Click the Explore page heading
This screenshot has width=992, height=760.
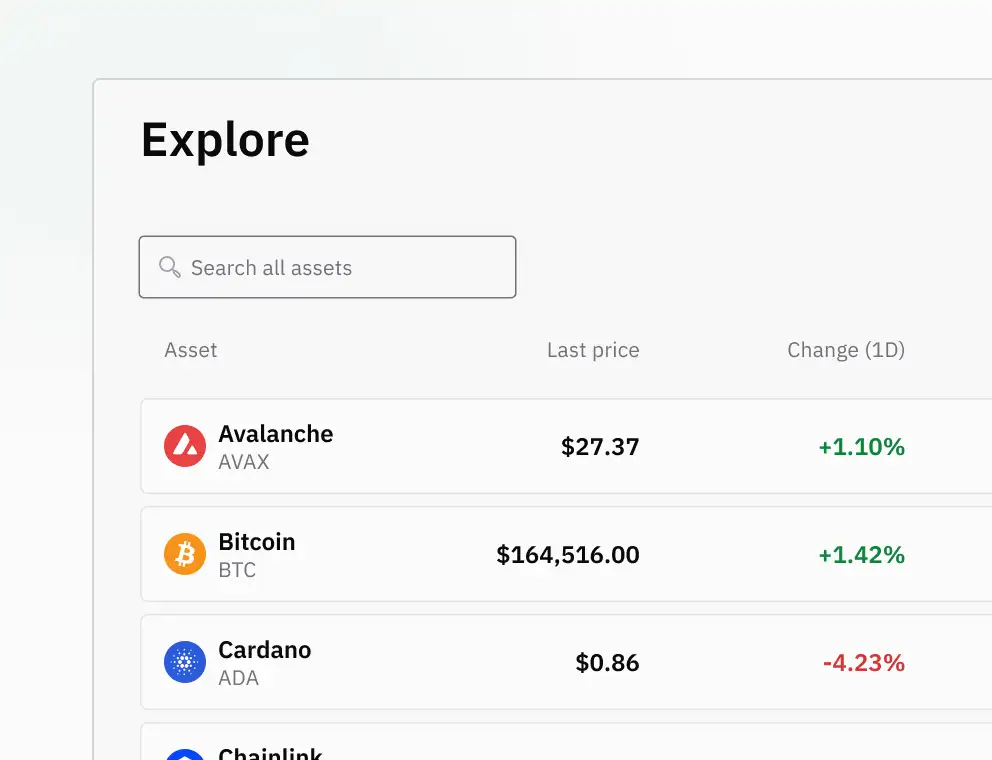(225, 140)
